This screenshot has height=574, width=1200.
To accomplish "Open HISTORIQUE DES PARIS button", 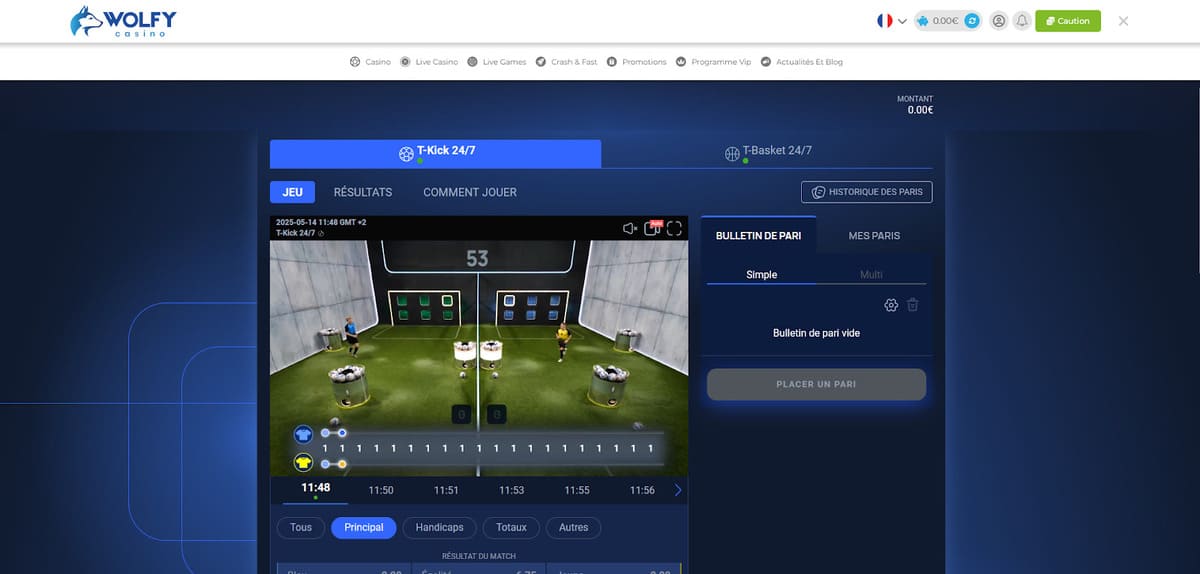I will [x=867, y=192].
